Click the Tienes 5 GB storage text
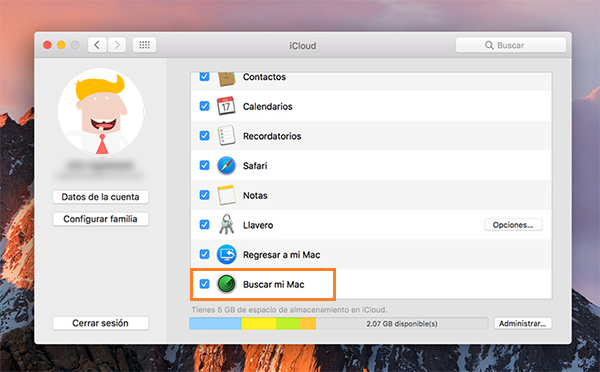Viewport: 600px width, 372px height. [289, 310]
